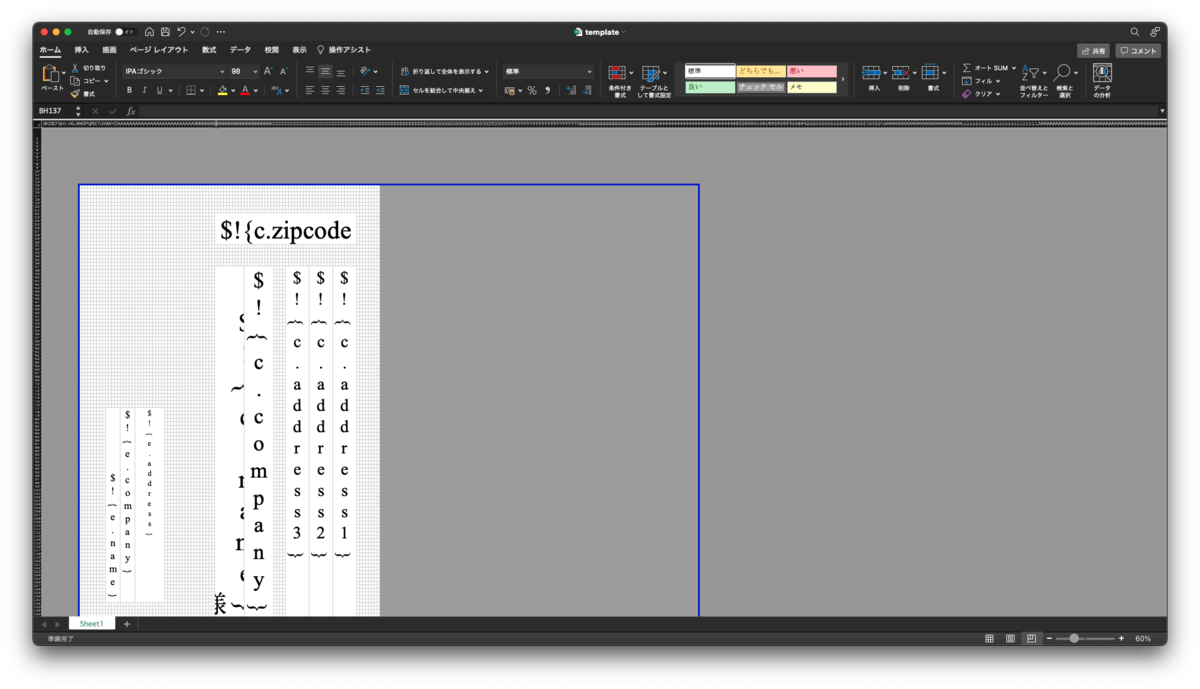Viewport: 1200px width, 689px height.
Task: Open 操作アシスト tell me box
Action: click(344, 50)
